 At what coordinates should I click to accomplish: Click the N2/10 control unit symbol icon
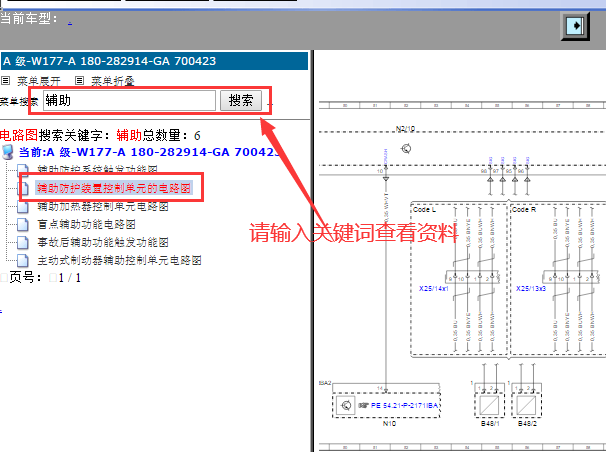[x=406, y=148]
